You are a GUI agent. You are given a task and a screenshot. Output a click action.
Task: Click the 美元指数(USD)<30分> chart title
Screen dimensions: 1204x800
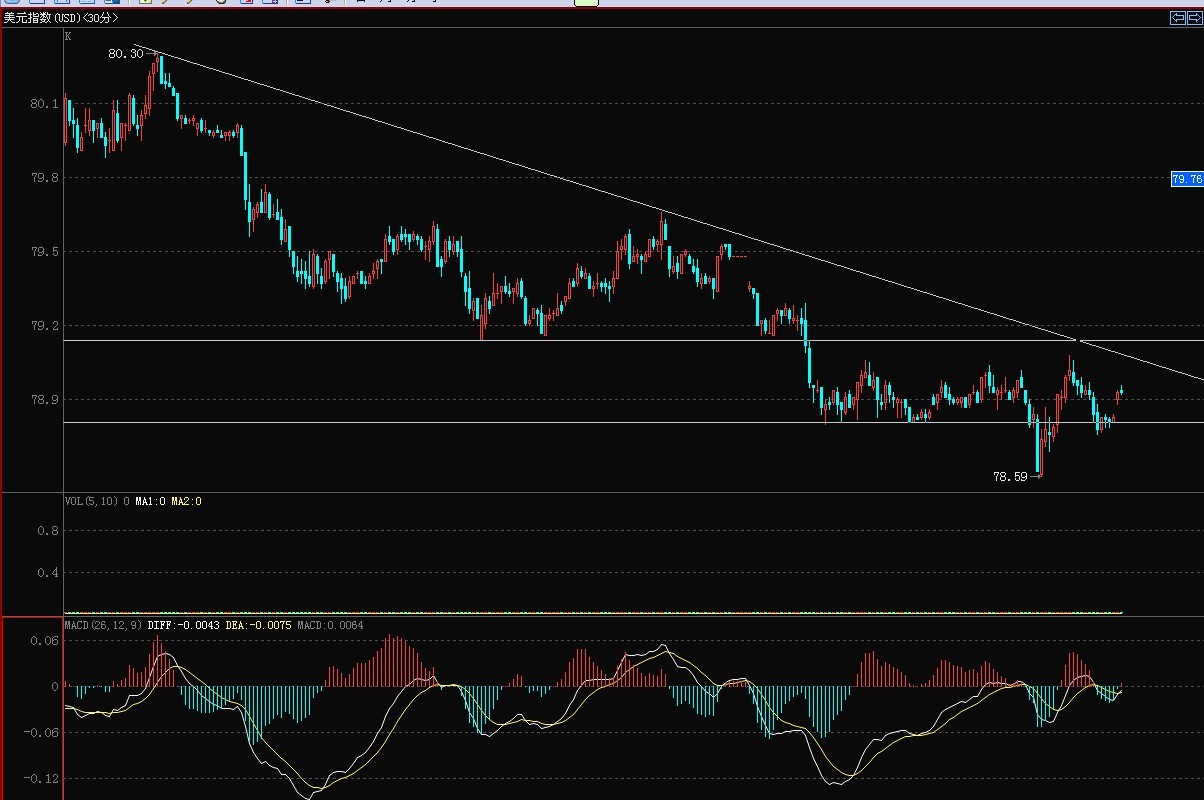[60, 18]
